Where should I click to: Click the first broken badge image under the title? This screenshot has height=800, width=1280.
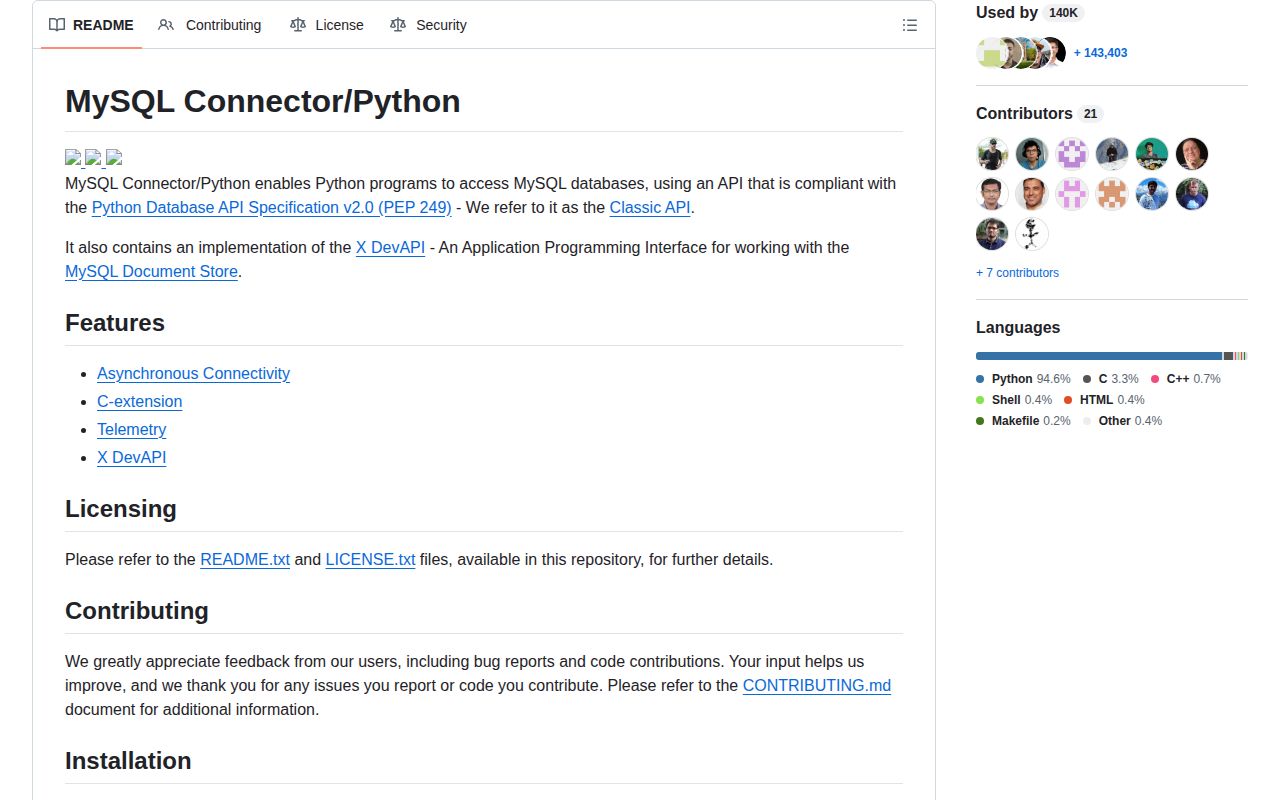(x=73, y=158)
